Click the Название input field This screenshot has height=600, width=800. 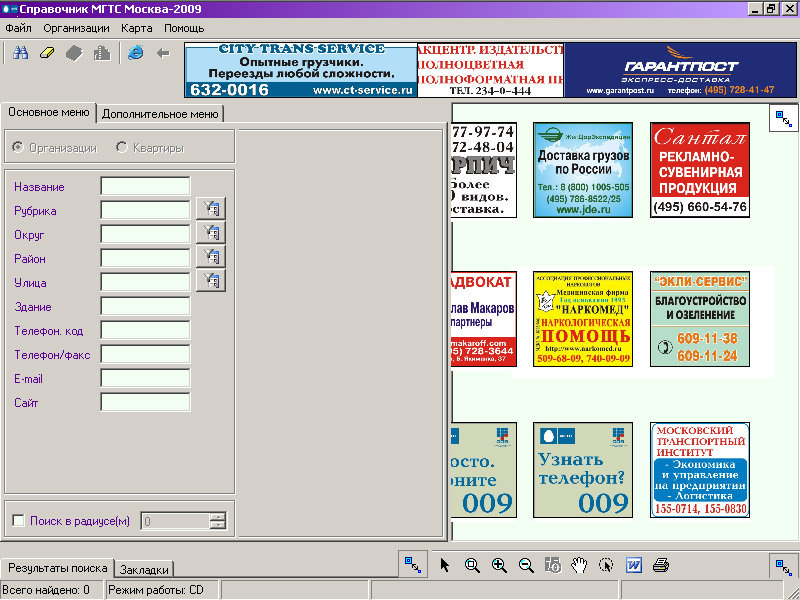click(x=145, y=186)
